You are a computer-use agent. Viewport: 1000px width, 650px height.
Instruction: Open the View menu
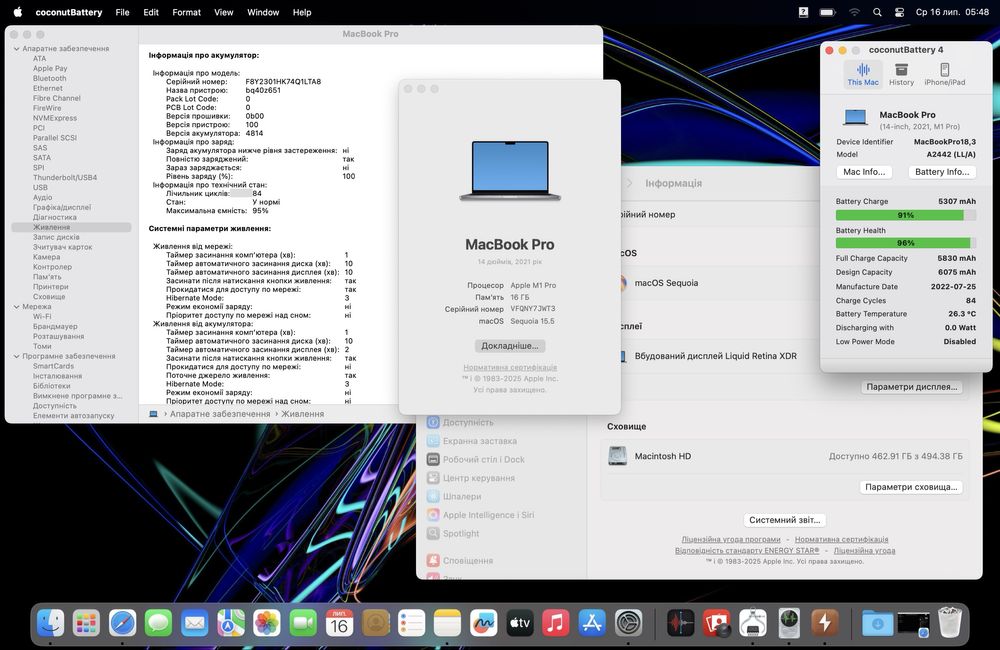223,12
